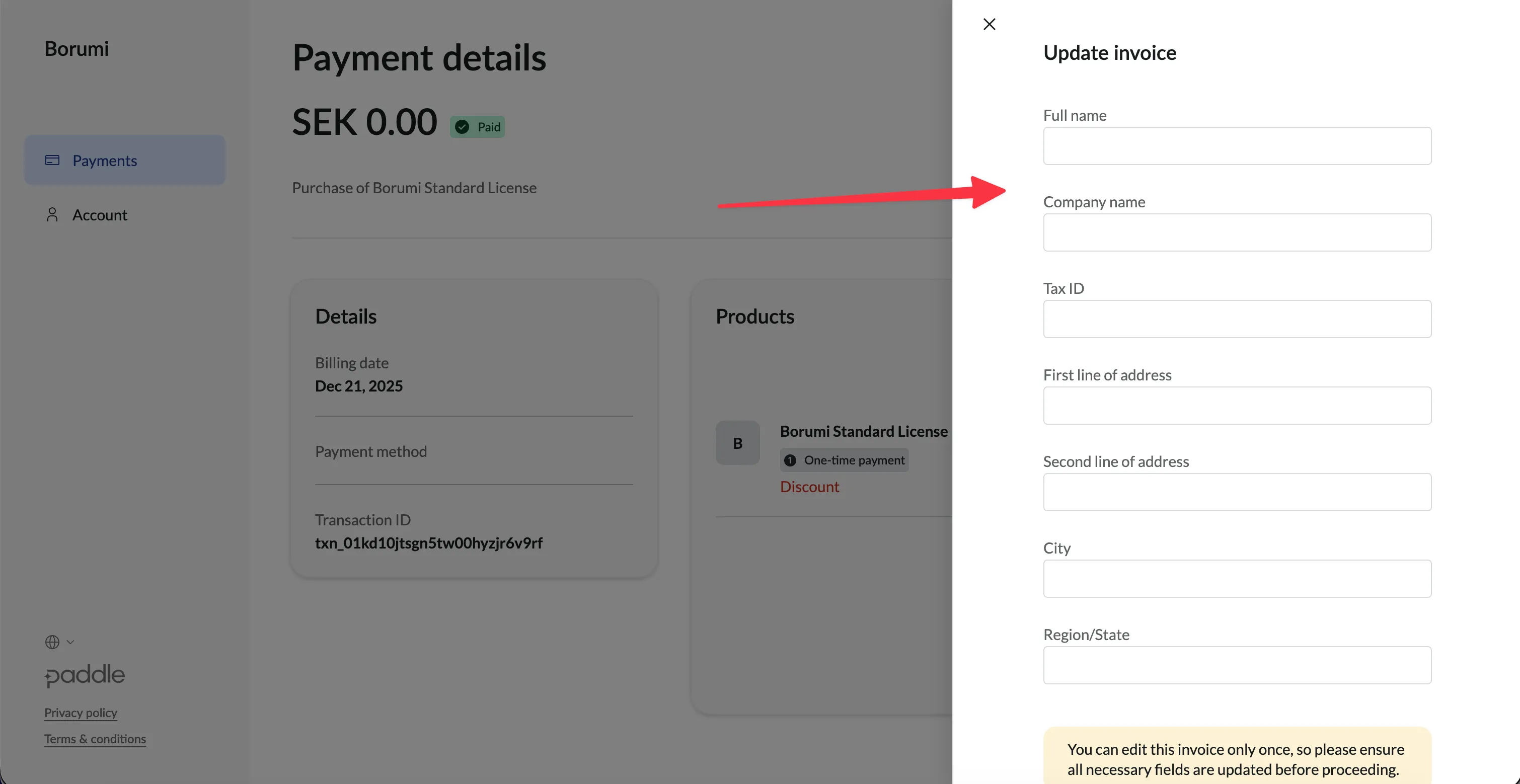Open the Privacy policy link

pyautogui.click(x=81, y=713)
